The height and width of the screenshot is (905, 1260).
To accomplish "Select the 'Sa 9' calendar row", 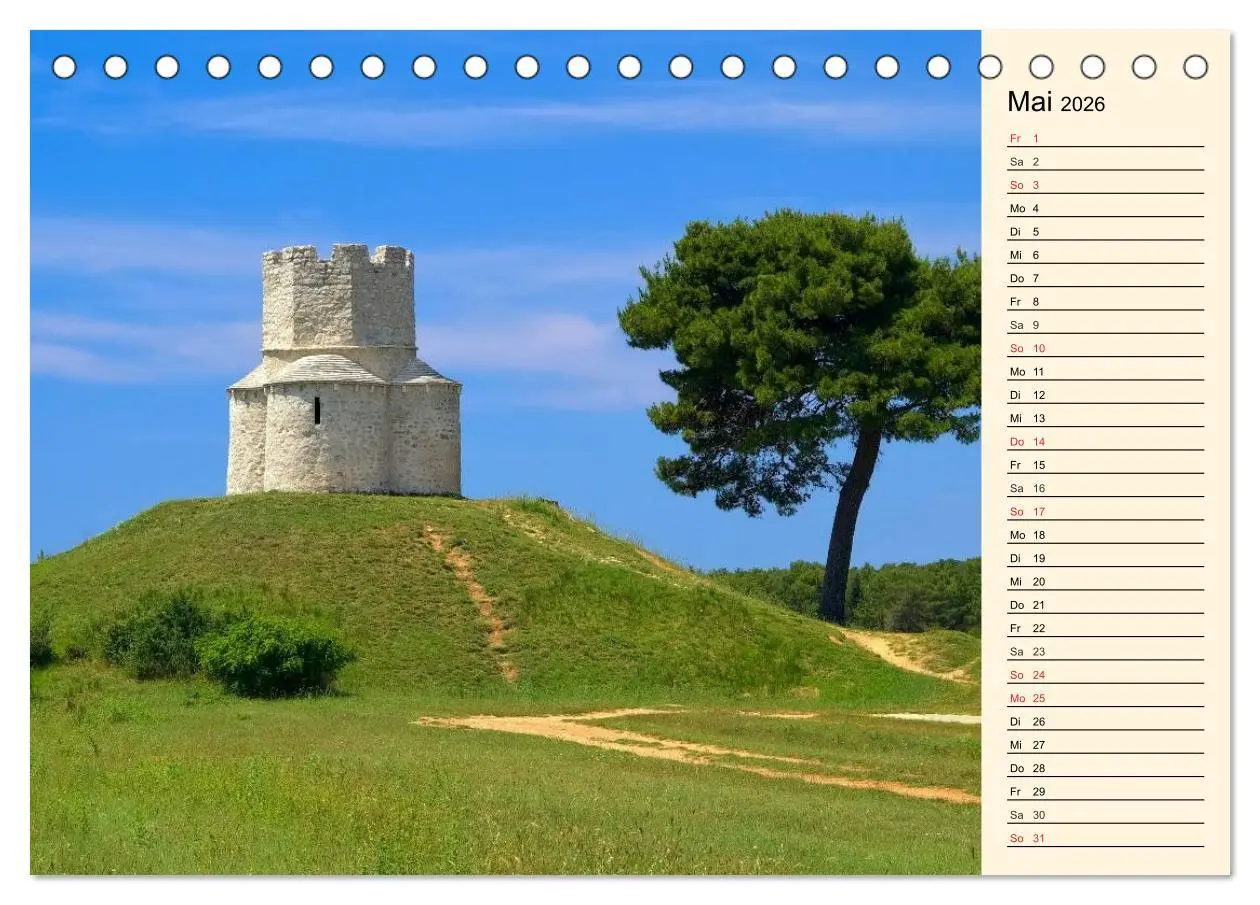I will coord(1105,325).
